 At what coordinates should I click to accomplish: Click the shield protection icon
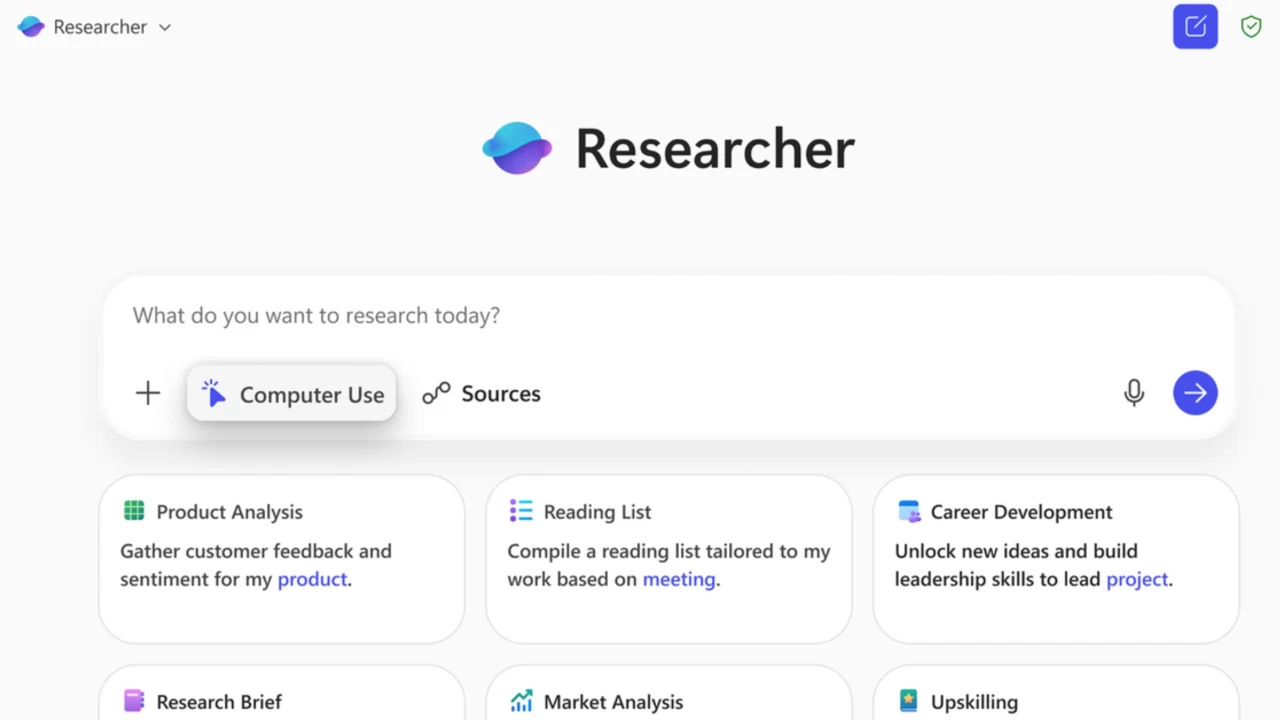click(1251, 26)
